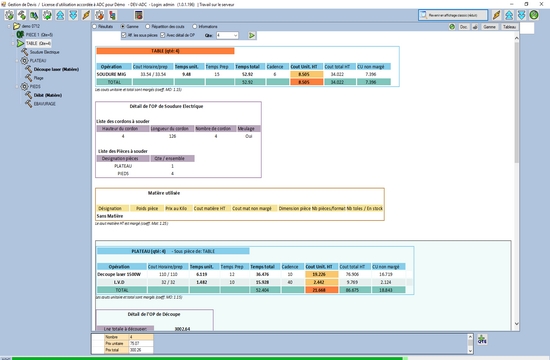Click the left toolbar blue up arrow

point(60,15)
